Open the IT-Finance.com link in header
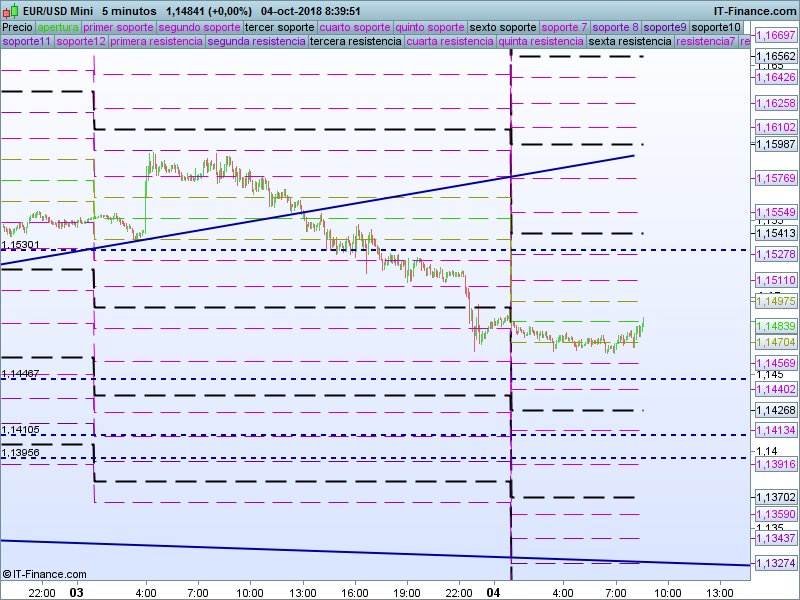This screenshot has height=600, width=800. (x=754, y=11)
